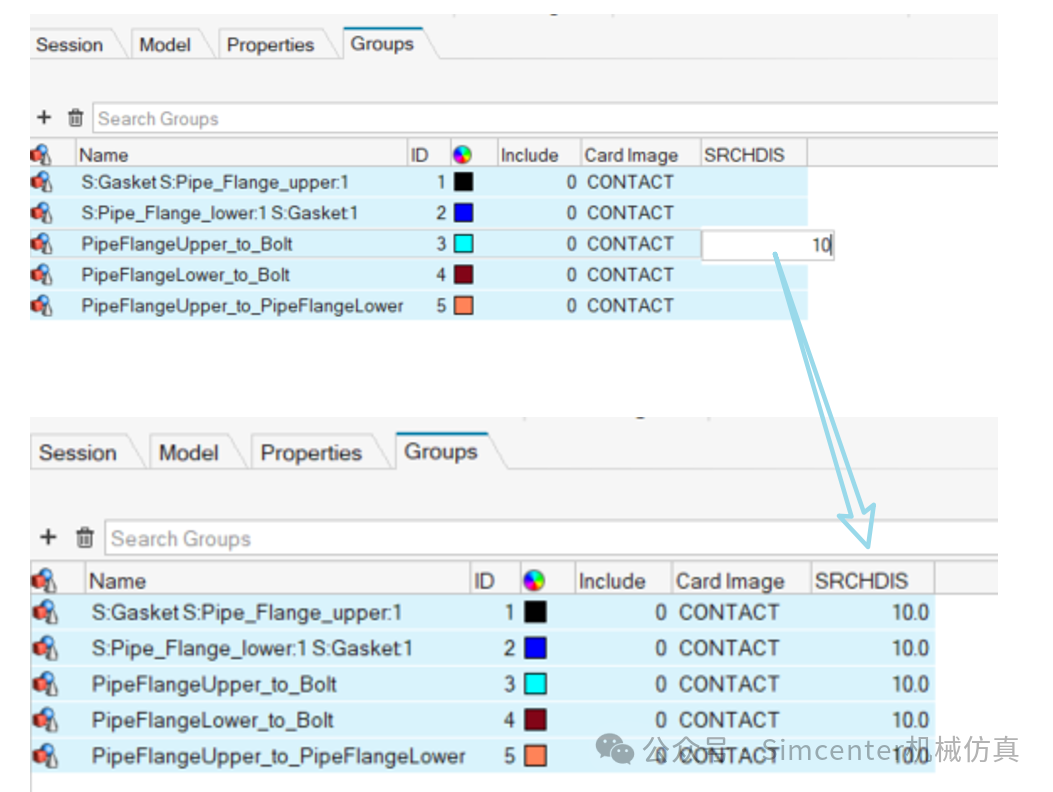
Task: Click the entity icon beside PipeFlangeLower_to_Bolt in lower panel
Action: (44, 720)
